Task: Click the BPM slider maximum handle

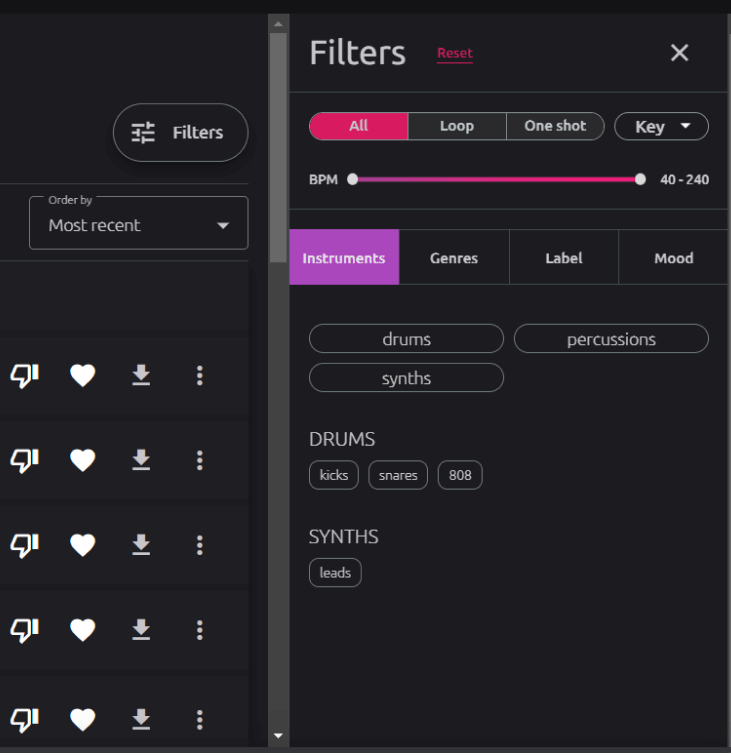Action: pos(640,179)
